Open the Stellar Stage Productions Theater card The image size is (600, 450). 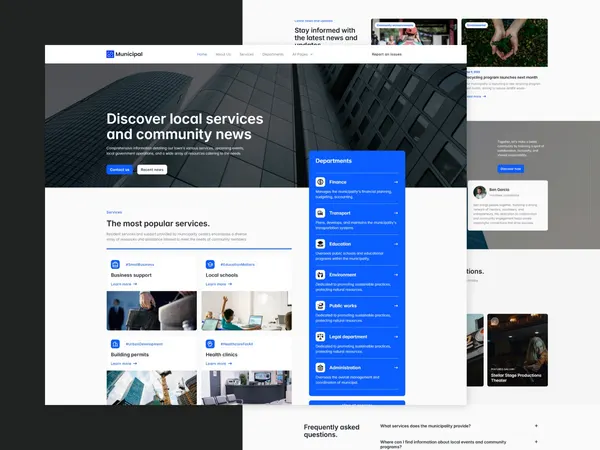click(517, 350)
